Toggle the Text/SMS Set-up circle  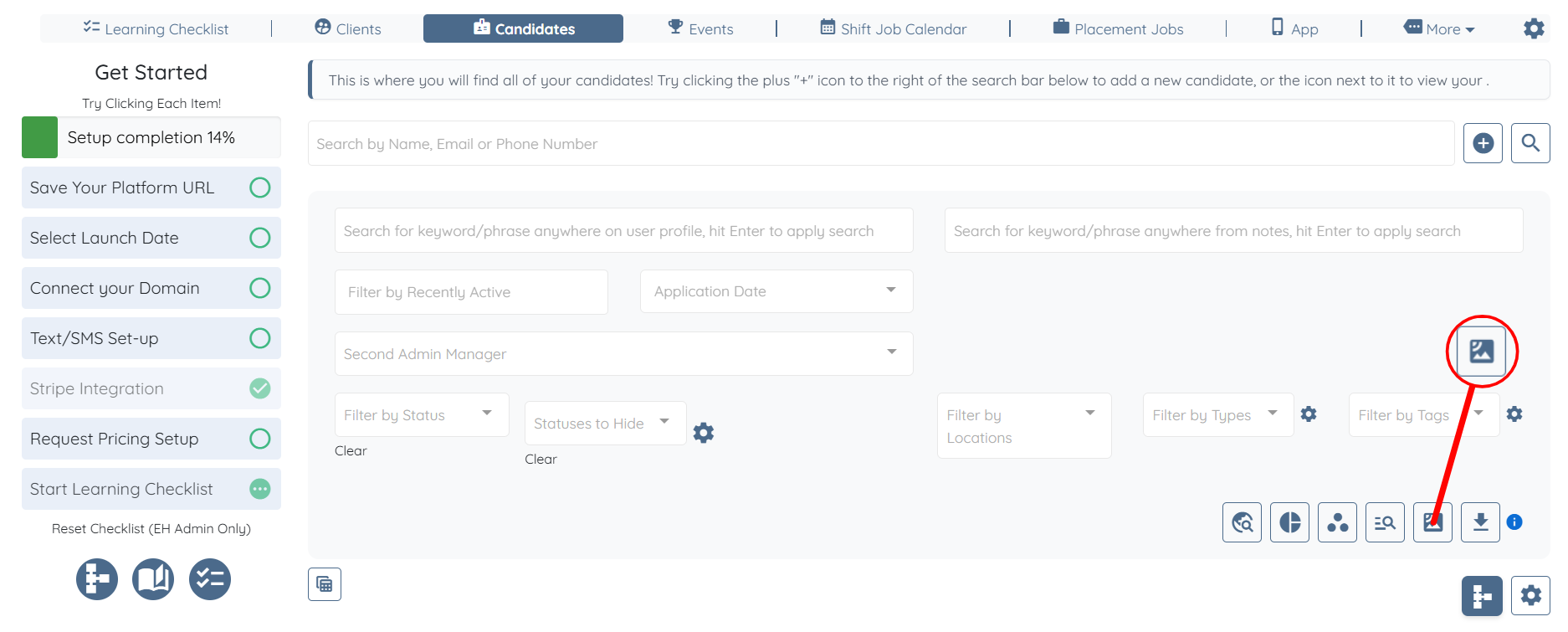(260, 338)
